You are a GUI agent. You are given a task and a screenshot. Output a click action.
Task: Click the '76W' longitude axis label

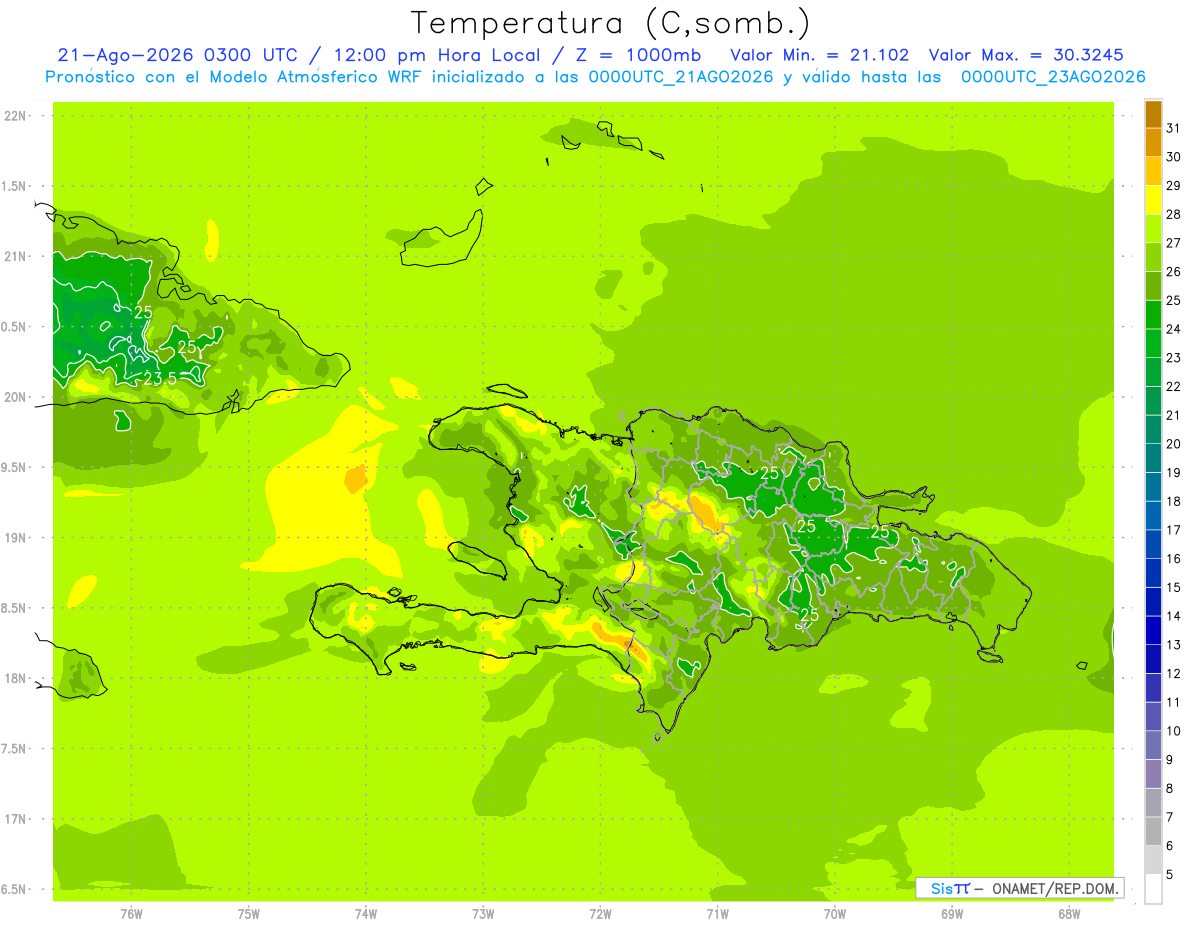(131, 914)
